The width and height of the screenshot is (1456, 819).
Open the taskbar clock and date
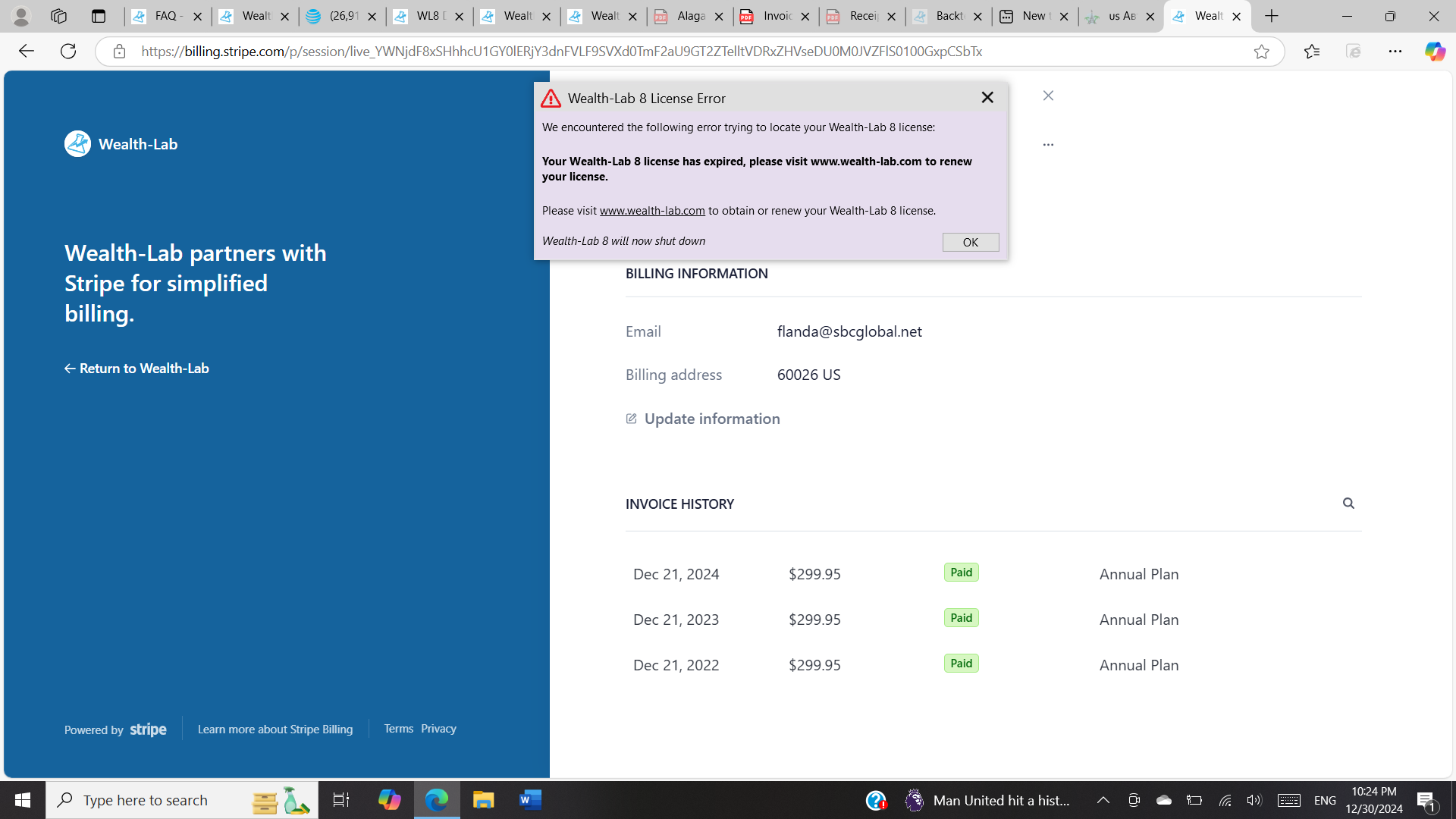pos(1374,800)
